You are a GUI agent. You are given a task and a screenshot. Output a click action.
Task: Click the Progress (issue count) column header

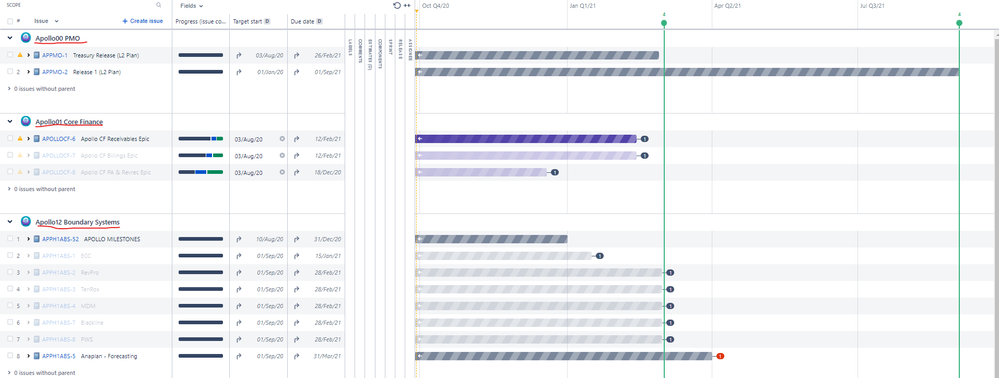coord(201,21)
